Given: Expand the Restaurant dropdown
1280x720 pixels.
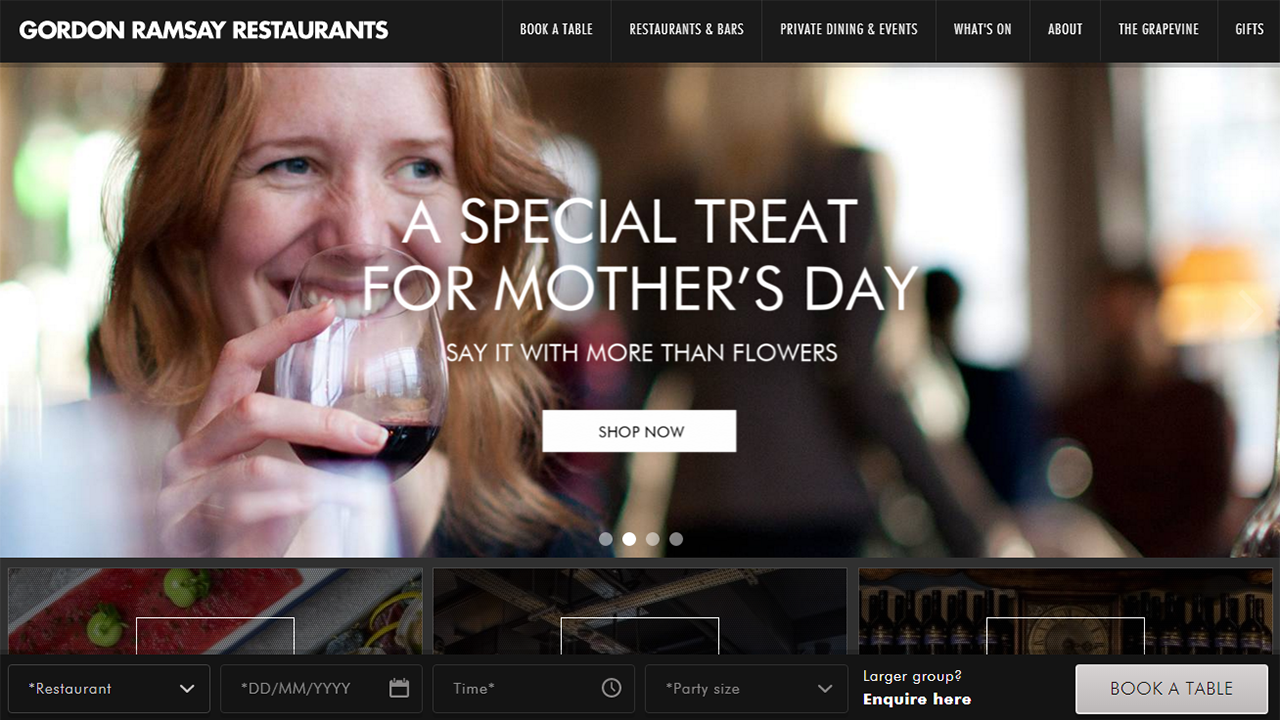Looking at the screenshot, I should coord(109,688).
